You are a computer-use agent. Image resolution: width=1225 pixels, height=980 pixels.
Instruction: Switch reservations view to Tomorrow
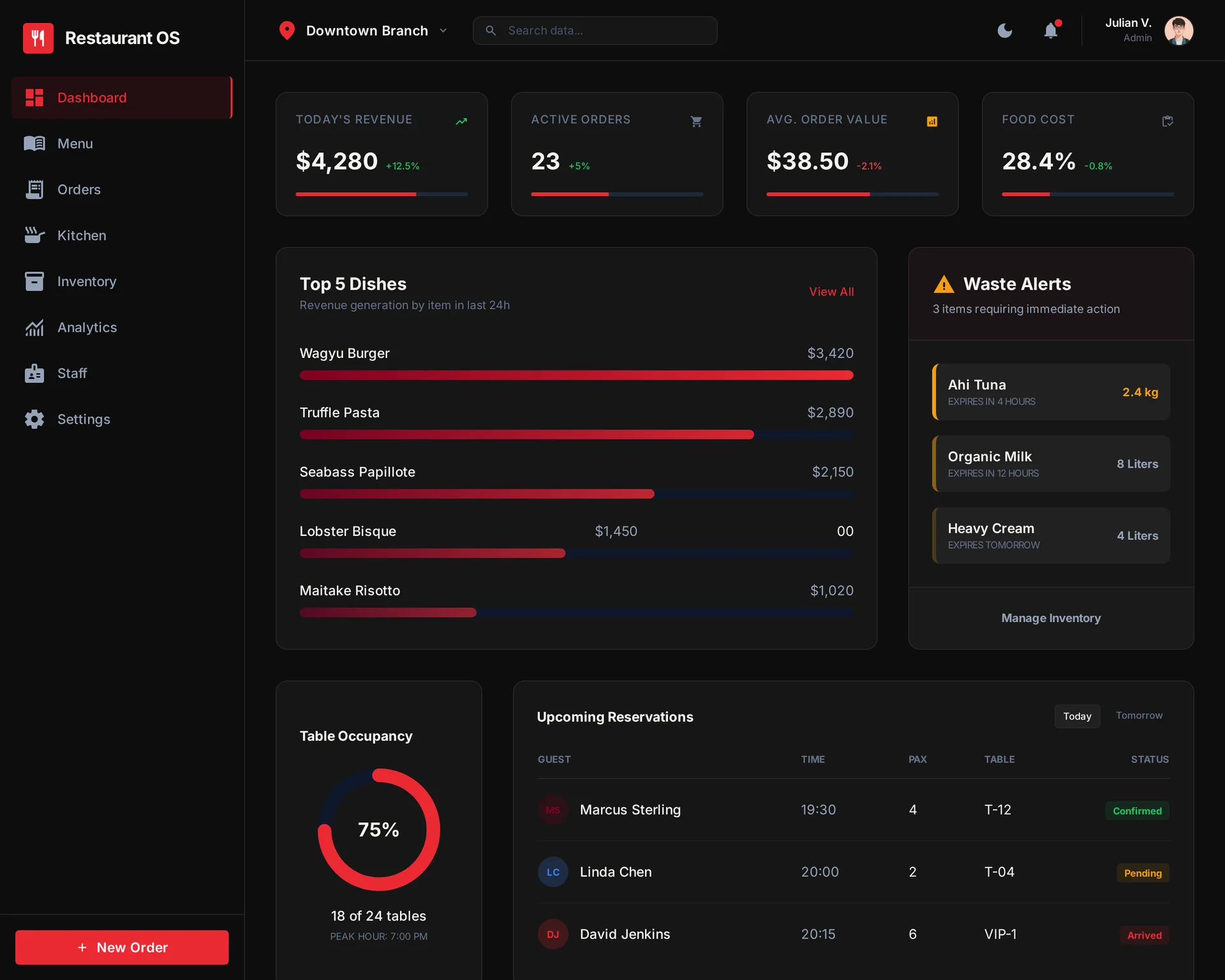pos(1140,715)
